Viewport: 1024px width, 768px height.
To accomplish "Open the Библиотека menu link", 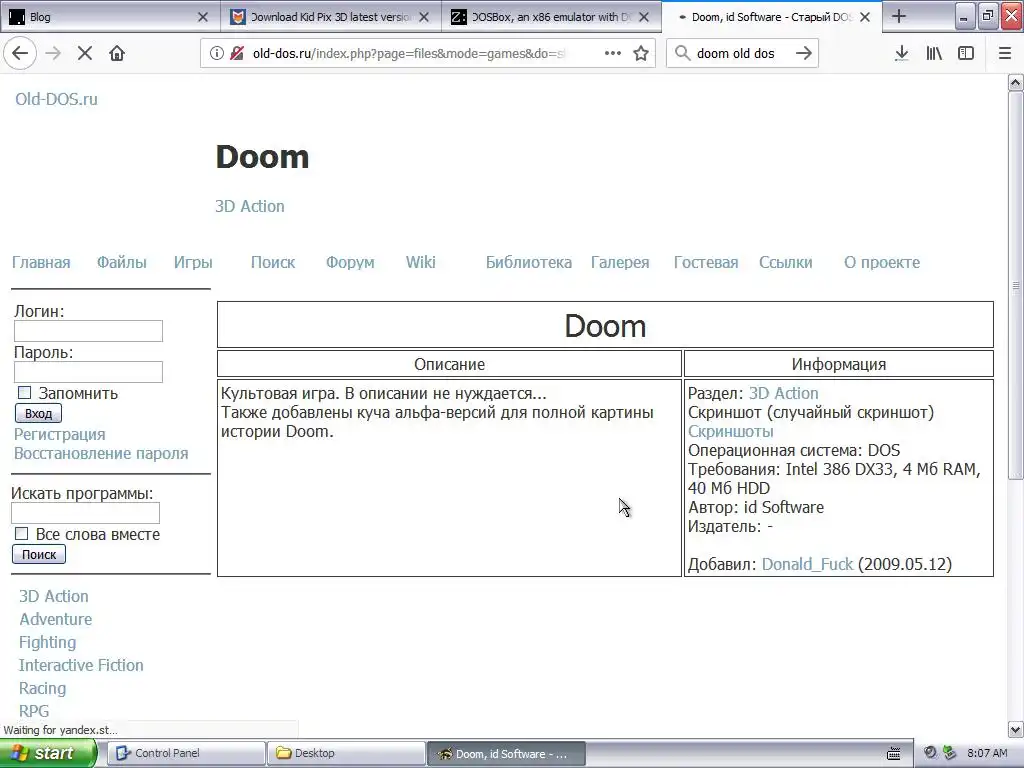I will coord(529,263).
